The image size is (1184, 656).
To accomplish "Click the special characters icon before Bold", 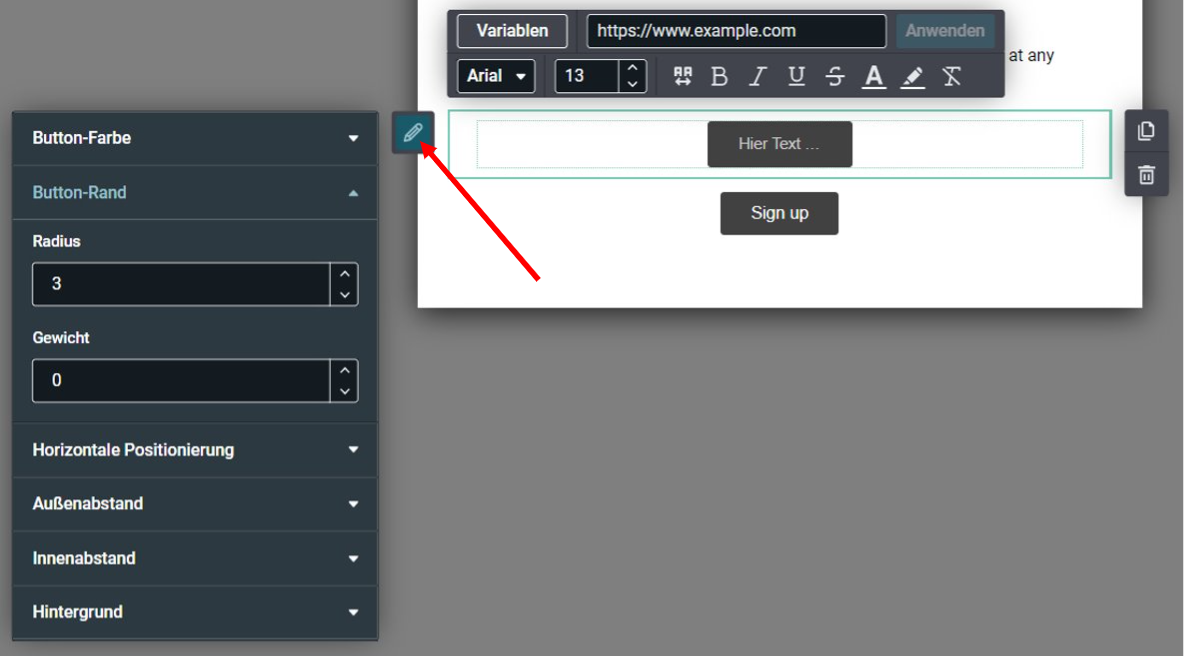I will click(x=683, y=76).
